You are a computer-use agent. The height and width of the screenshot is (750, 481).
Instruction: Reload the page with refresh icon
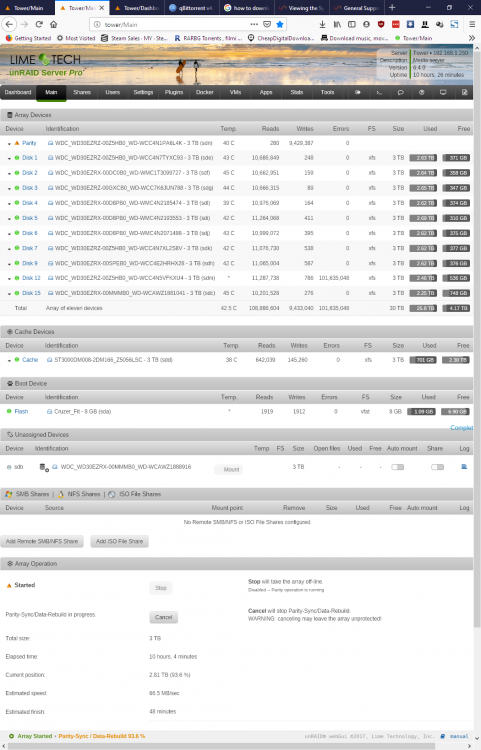tap(39, 24)
